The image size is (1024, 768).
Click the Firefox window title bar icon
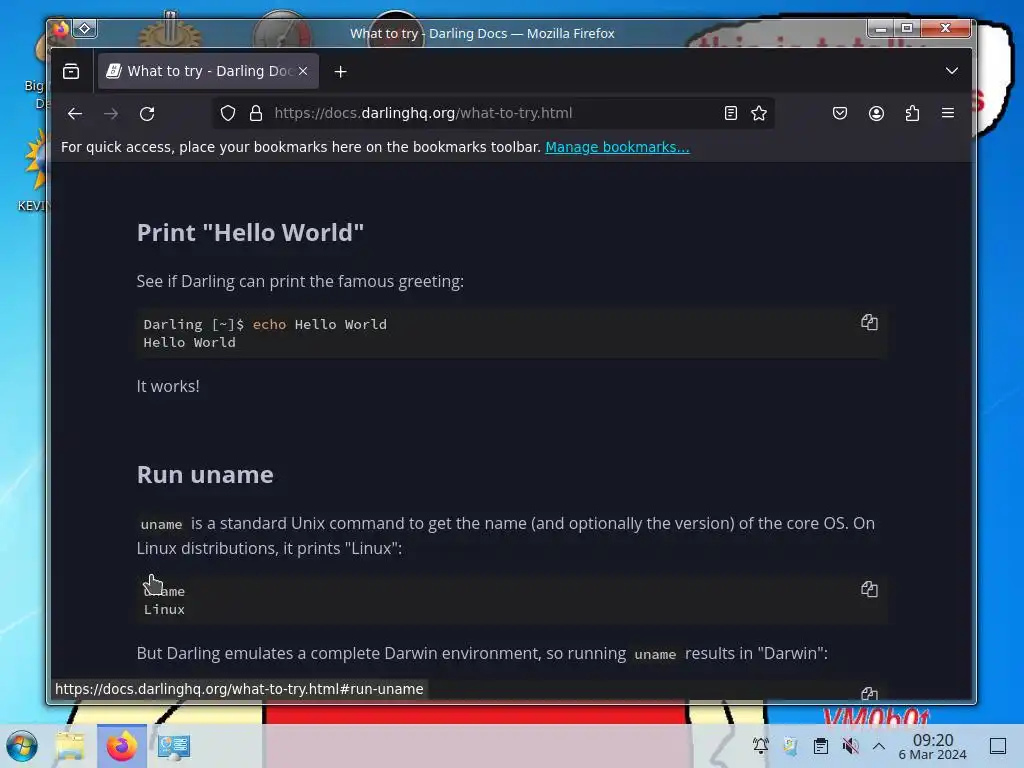coord(61,29)
